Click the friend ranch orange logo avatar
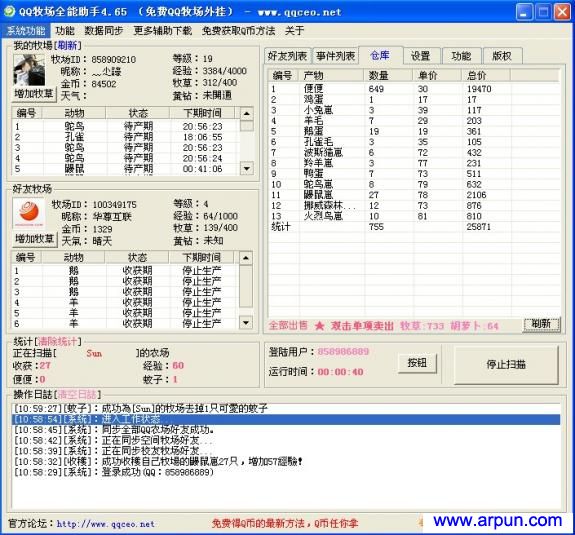The width and height of the screenshot is (575, 535). [x=29, y=214]
